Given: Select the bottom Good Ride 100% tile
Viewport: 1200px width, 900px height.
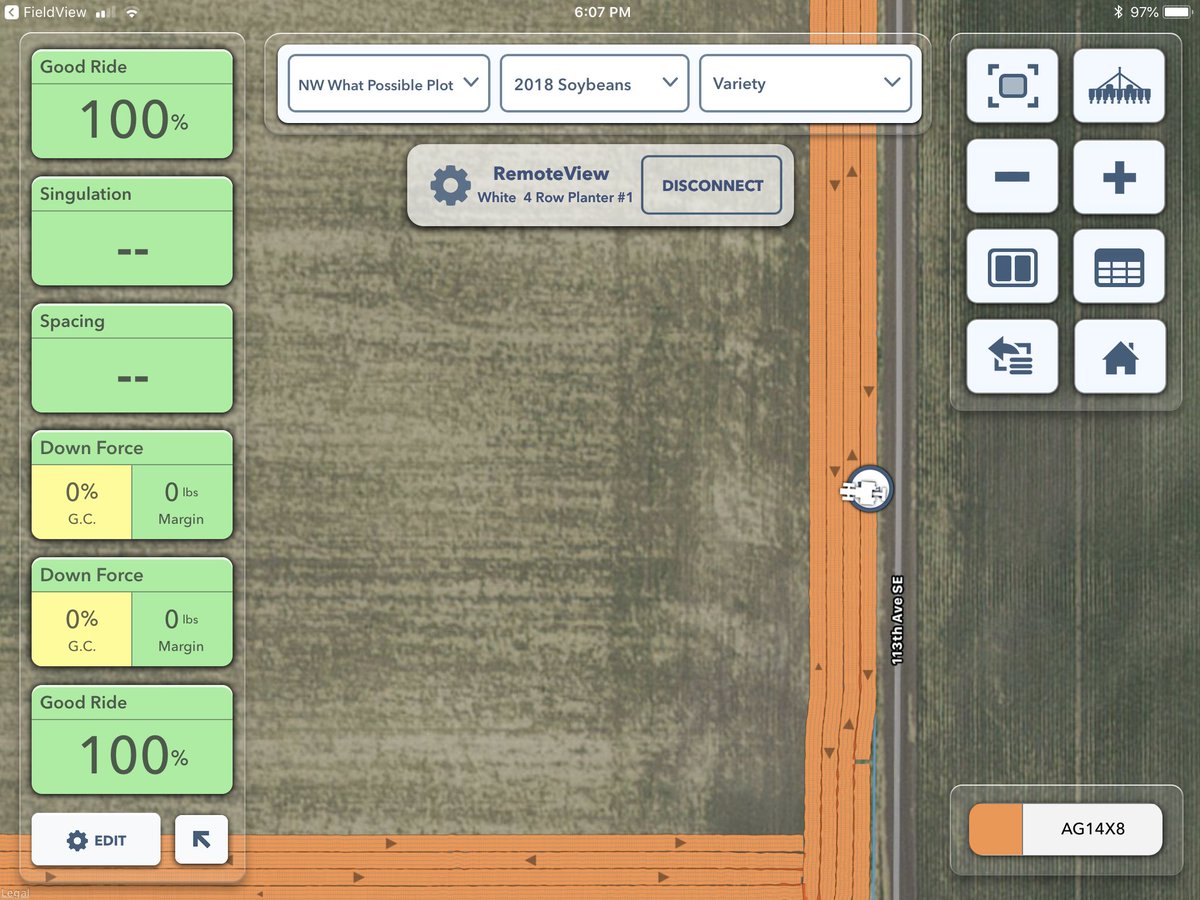Looking at the screenshot, I should (x=132, y=740).
